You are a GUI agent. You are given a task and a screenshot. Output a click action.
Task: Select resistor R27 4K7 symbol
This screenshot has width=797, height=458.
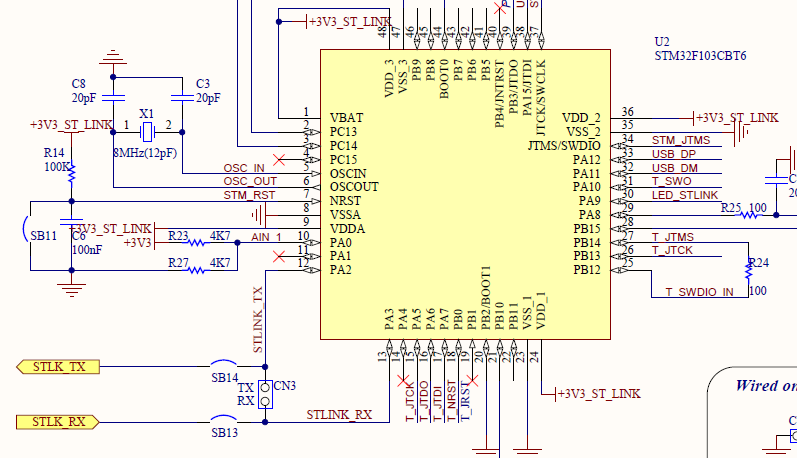(x=196, y=270)
